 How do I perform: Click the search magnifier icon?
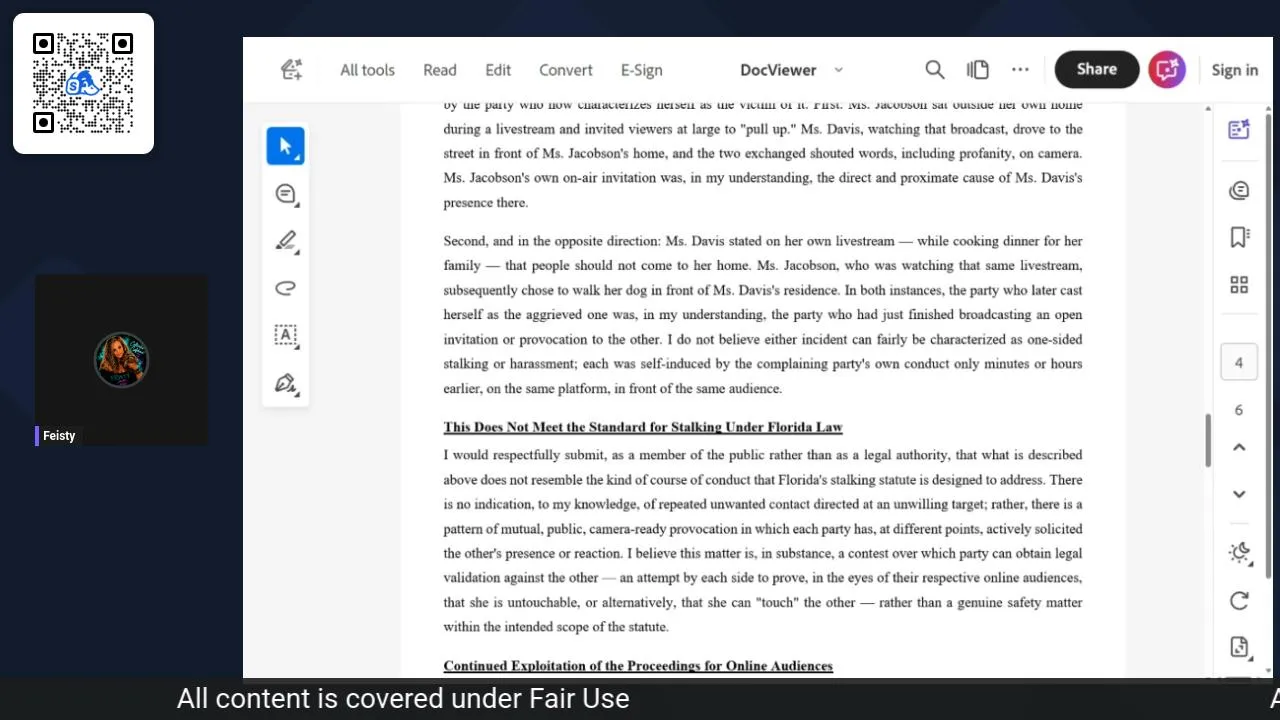935,70
